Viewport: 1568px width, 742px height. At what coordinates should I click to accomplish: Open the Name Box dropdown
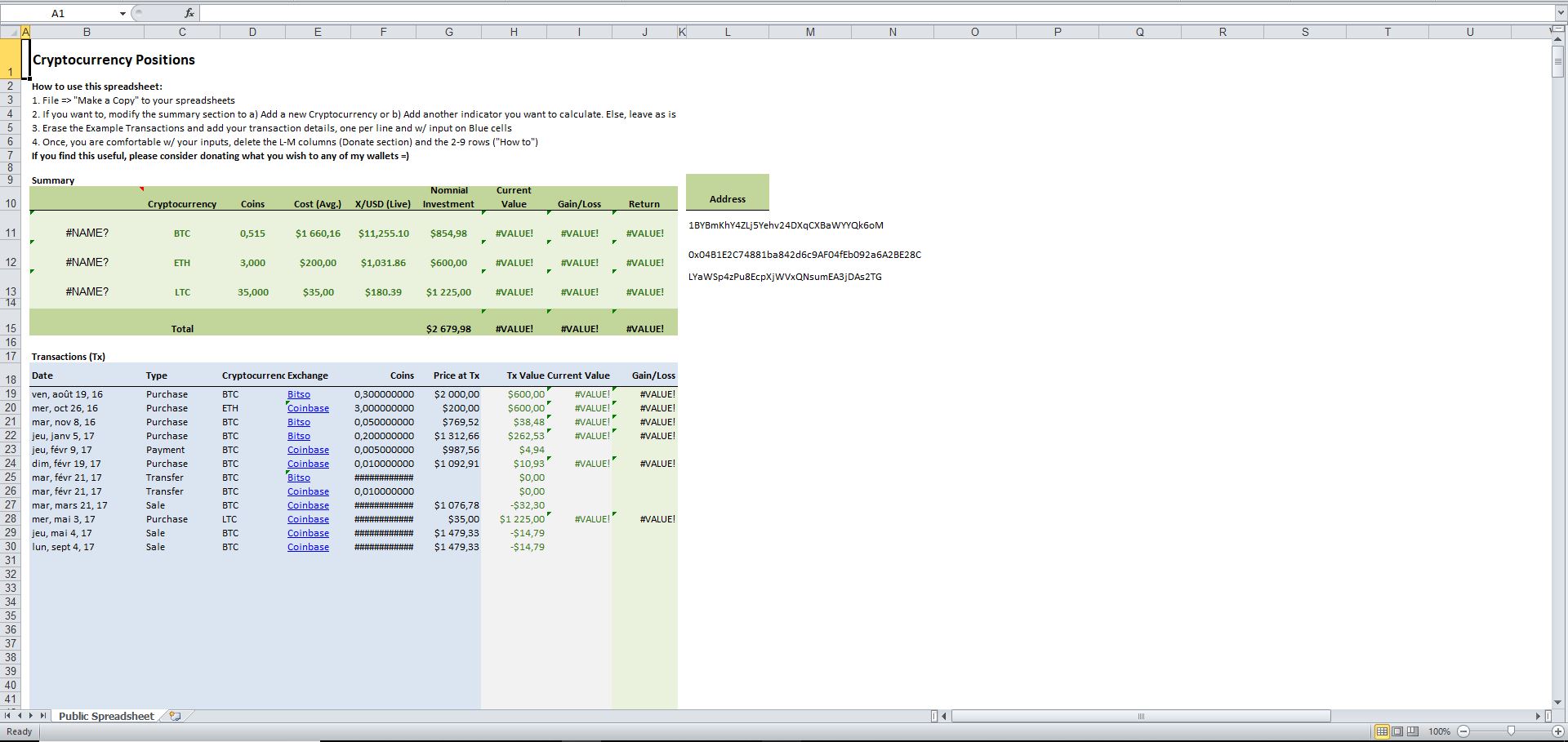[x=123, y=12]
